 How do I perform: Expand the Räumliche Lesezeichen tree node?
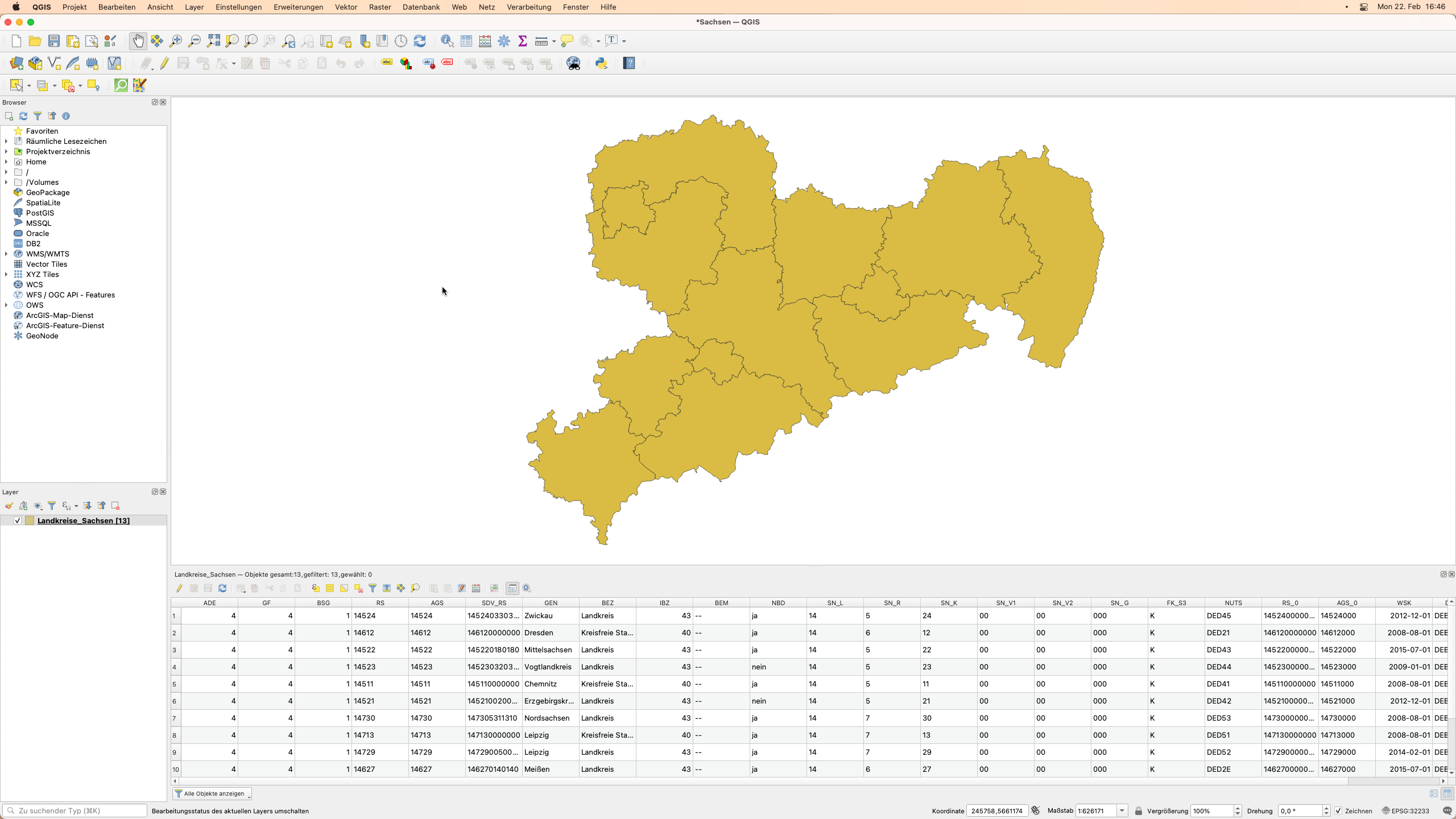6,141
